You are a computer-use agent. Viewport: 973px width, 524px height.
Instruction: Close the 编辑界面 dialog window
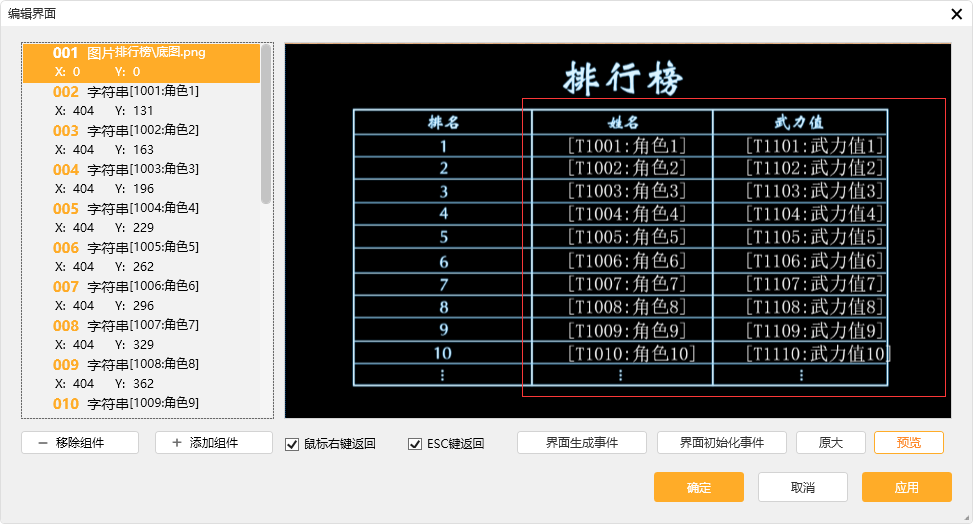tap(956, 13)
